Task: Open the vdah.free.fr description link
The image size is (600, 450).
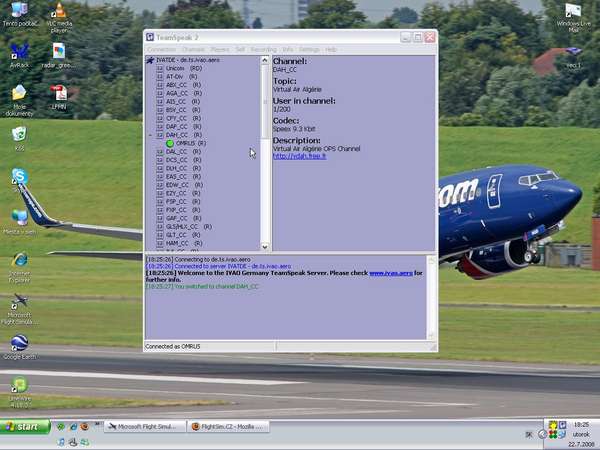Action: tap(300, 156)
